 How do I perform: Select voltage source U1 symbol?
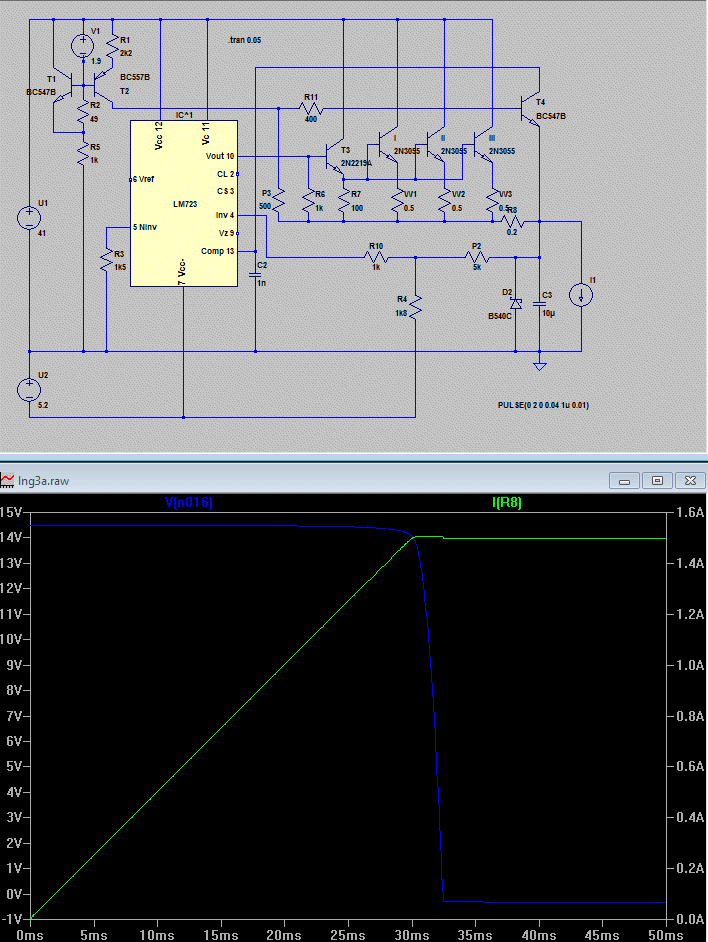point(29,217)
